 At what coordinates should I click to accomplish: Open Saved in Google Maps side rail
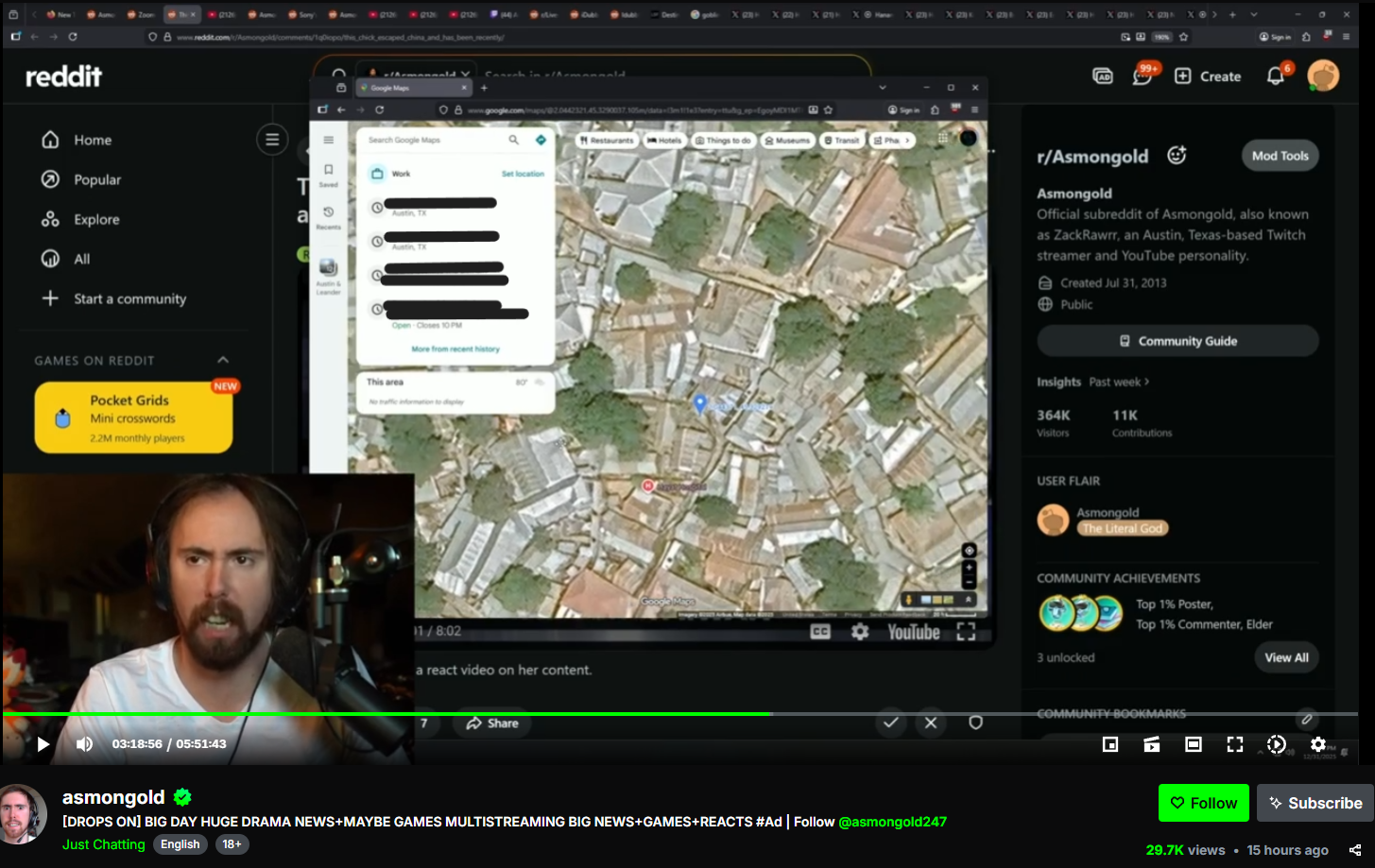click(x=329, y=175)
